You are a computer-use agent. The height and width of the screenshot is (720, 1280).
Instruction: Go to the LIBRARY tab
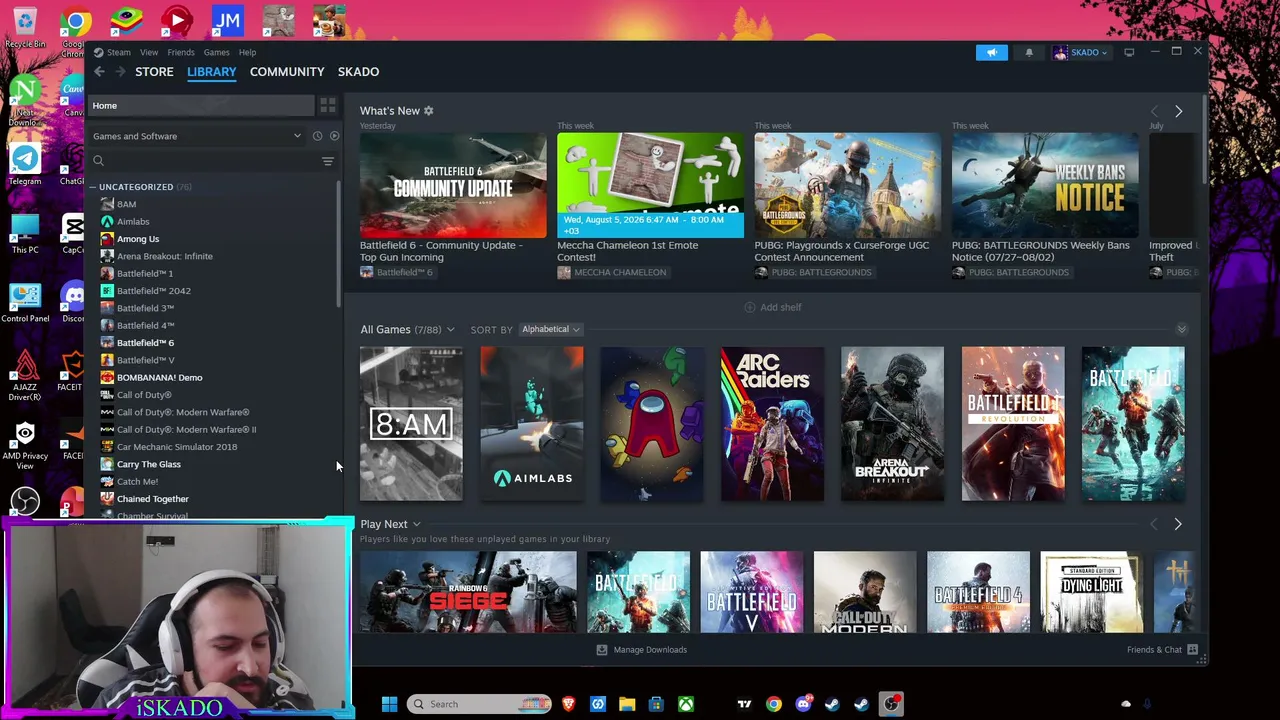(212, 72)
